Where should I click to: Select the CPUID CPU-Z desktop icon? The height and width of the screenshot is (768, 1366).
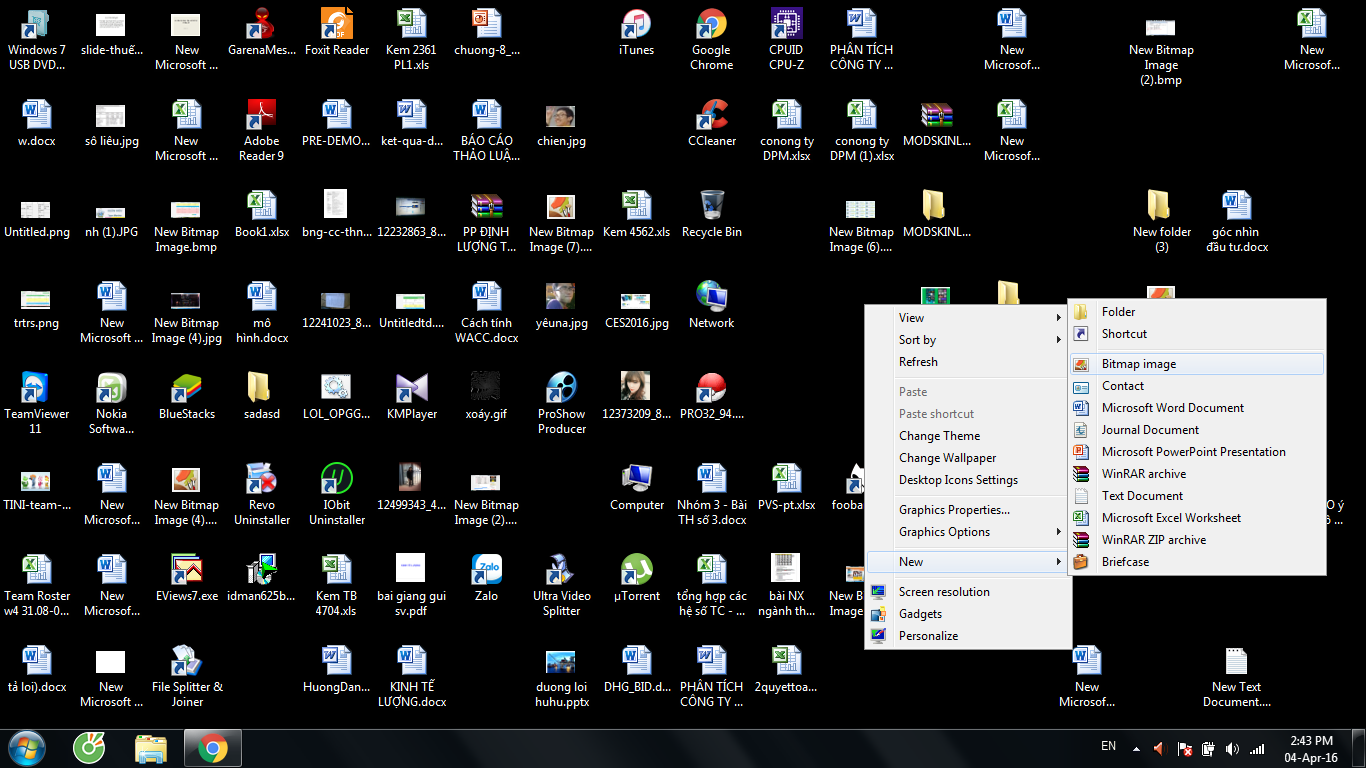(787, 40)
